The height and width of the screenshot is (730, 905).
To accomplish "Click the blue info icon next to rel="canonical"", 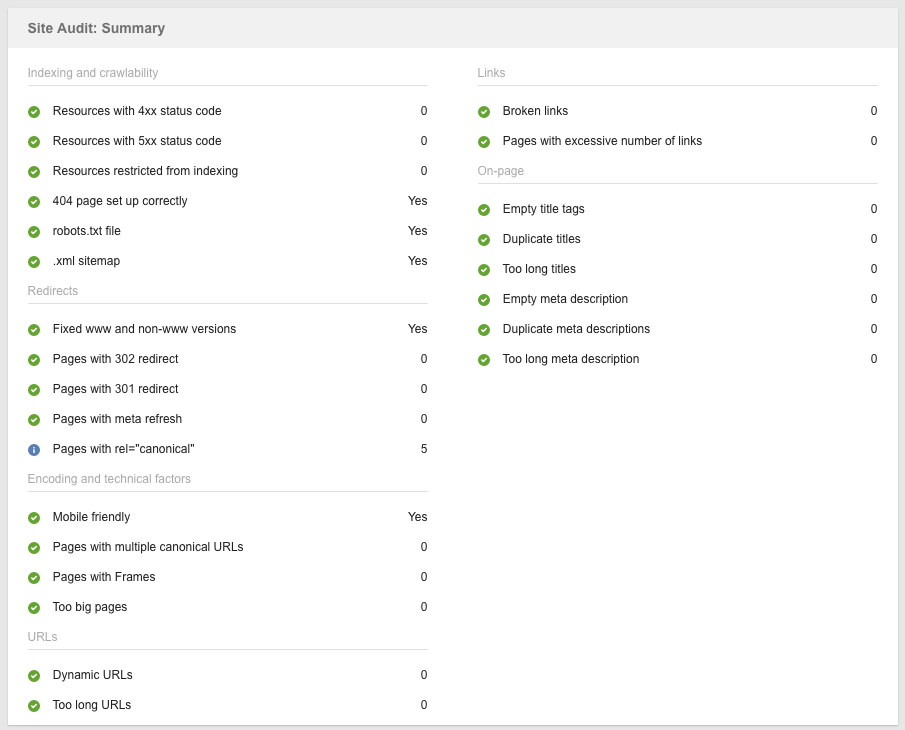I will click(x=34, y=450).
